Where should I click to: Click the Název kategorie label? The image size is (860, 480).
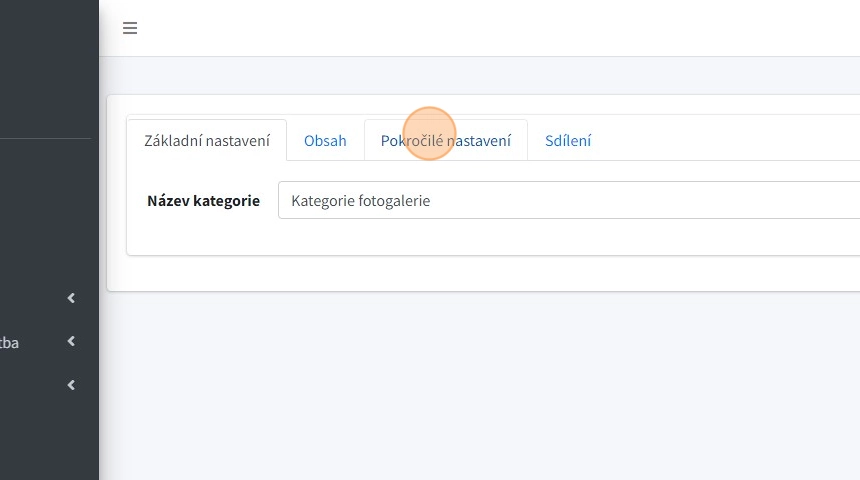(x=203, y=200)
